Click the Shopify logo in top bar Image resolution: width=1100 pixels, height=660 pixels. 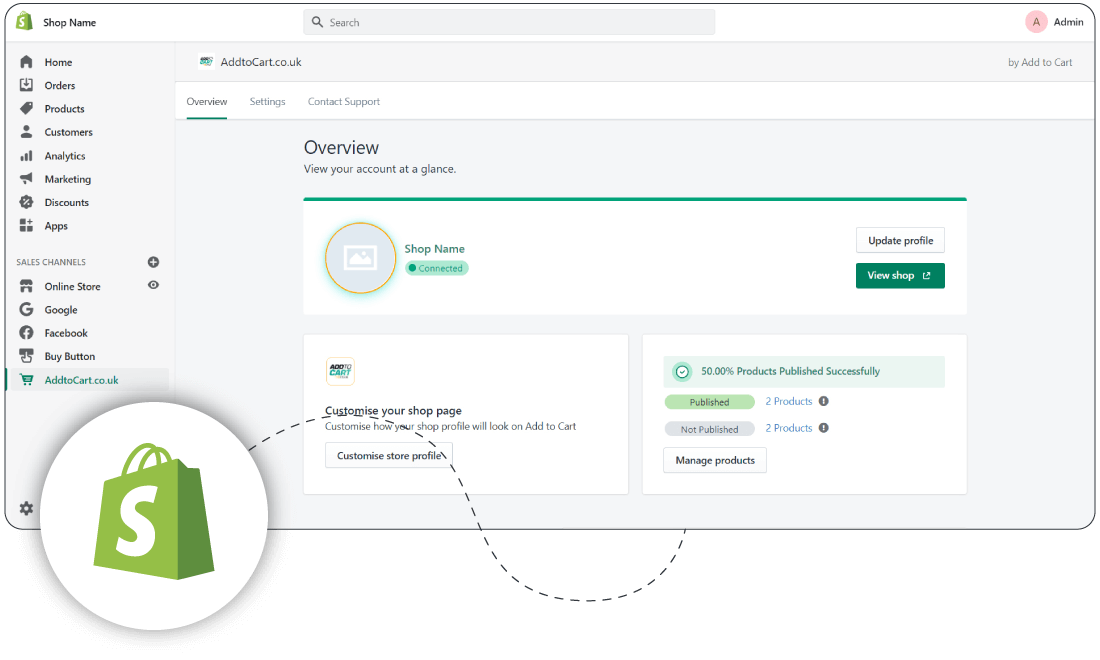pyautogui.click(x=25, y=22)
